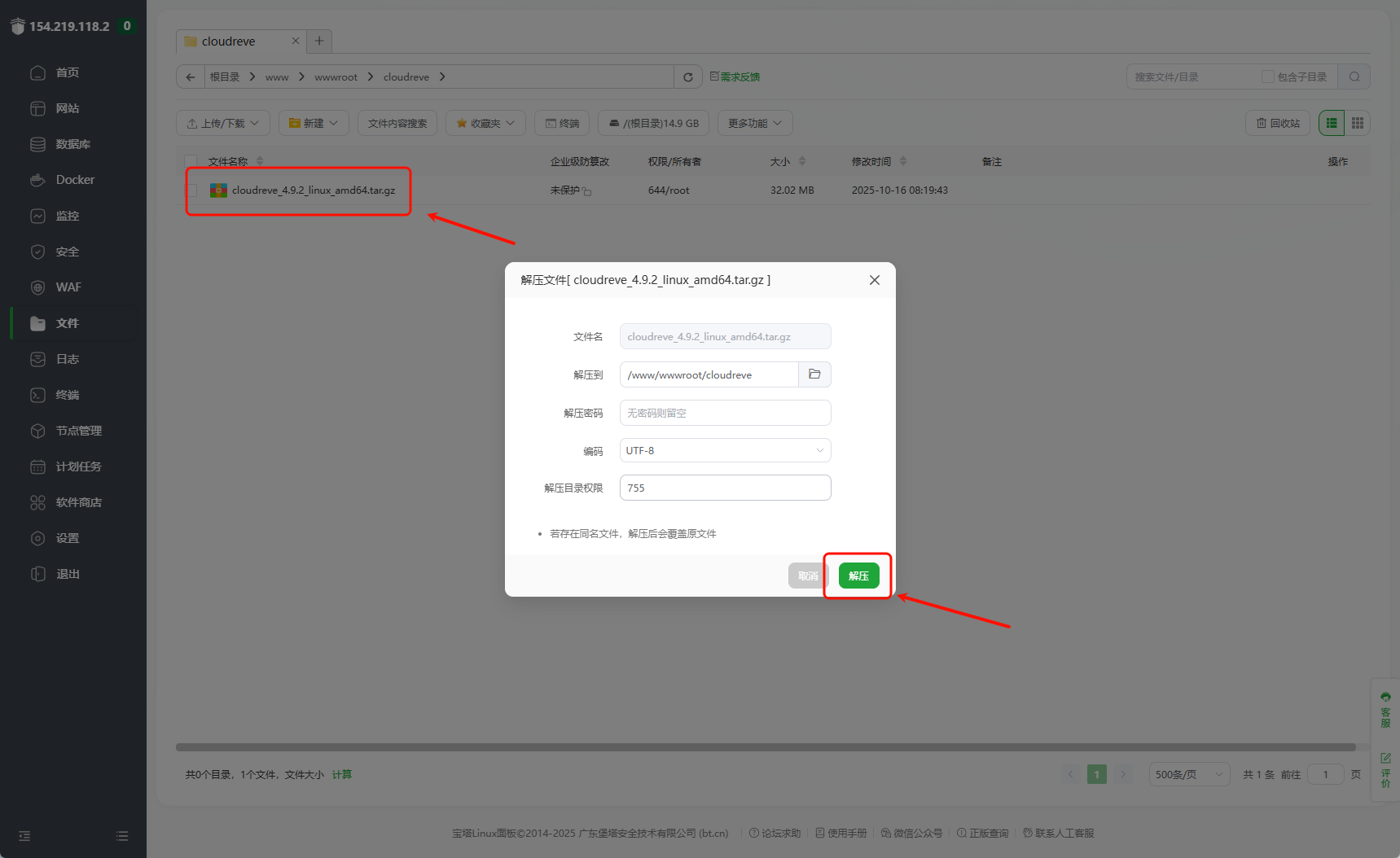Toggle the select-all files checkbox in header
The height and width of the screenshot is (858, 1400).
191,161
